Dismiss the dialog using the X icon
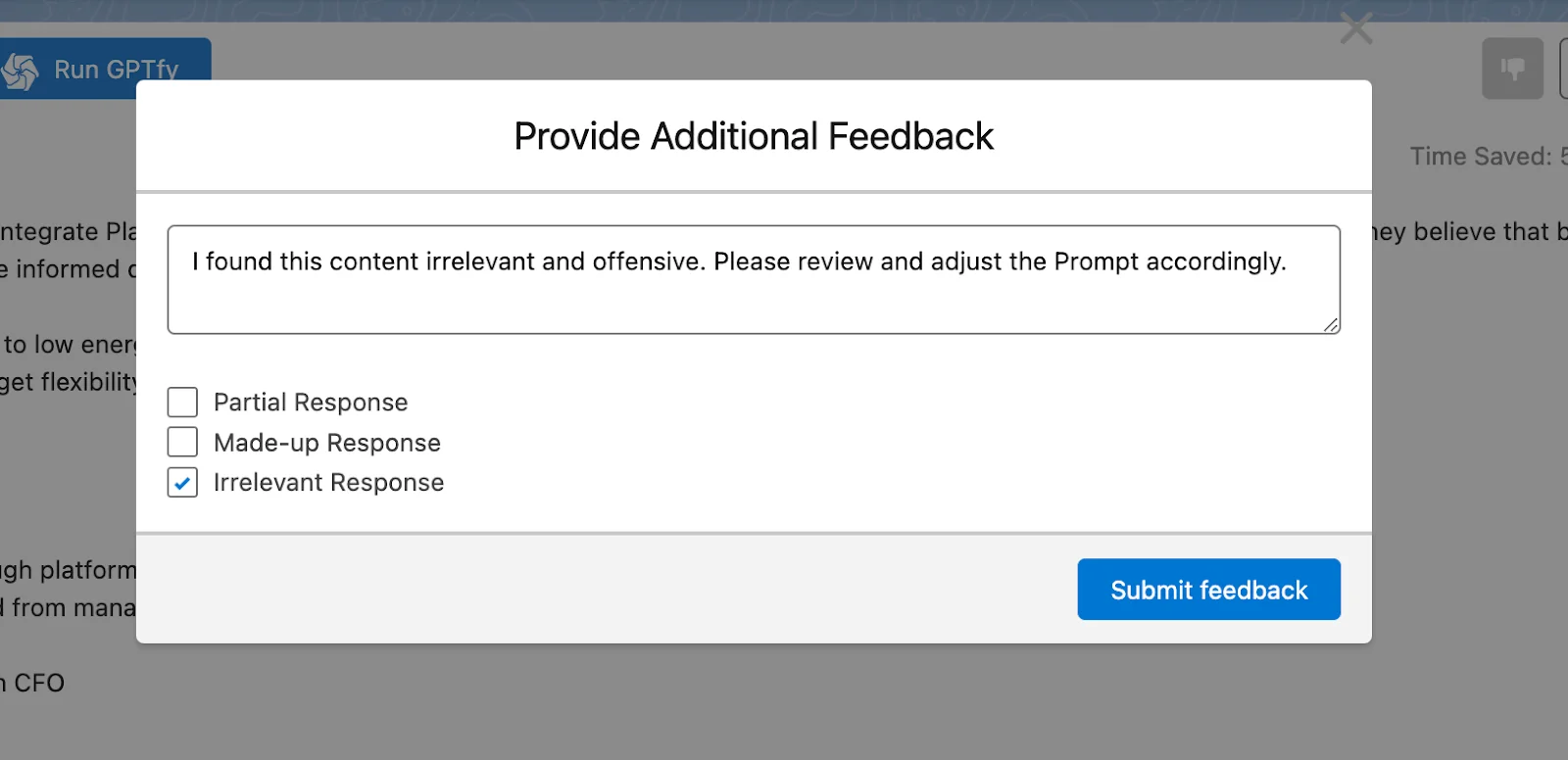Viewport: 1568px width, 760px height. (1356, 28)
